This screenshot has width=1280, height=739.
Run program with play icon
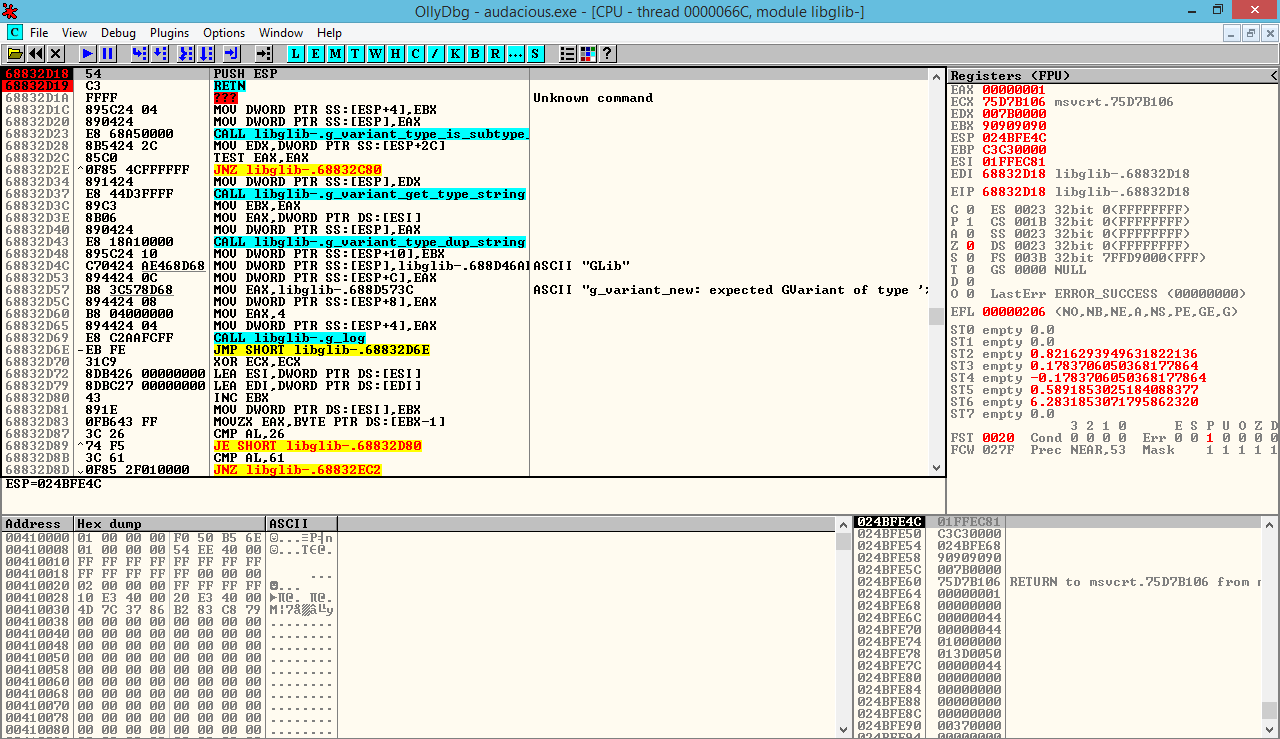pyautogui.click(x=88, y=53)
